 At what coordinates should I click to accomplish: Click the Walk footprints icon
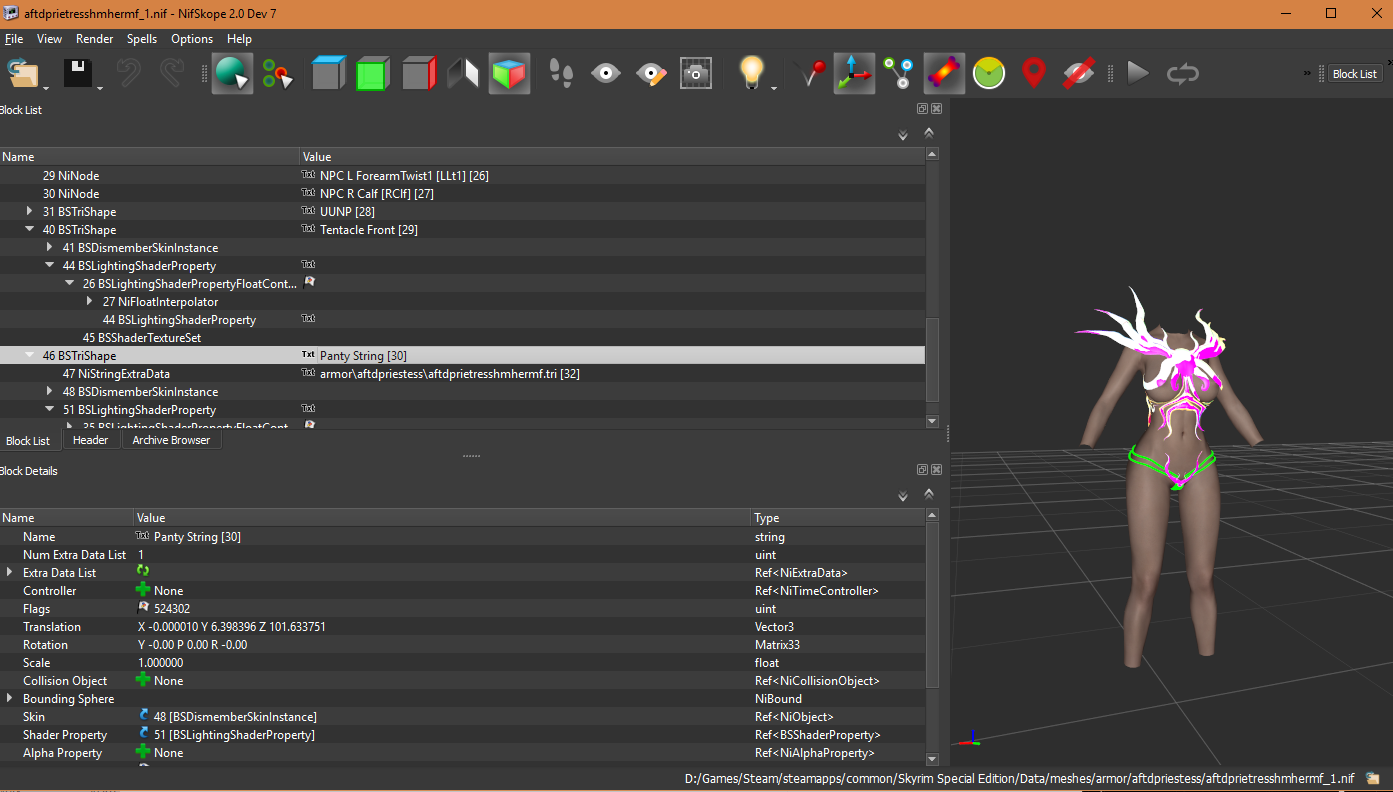[561, 73]
